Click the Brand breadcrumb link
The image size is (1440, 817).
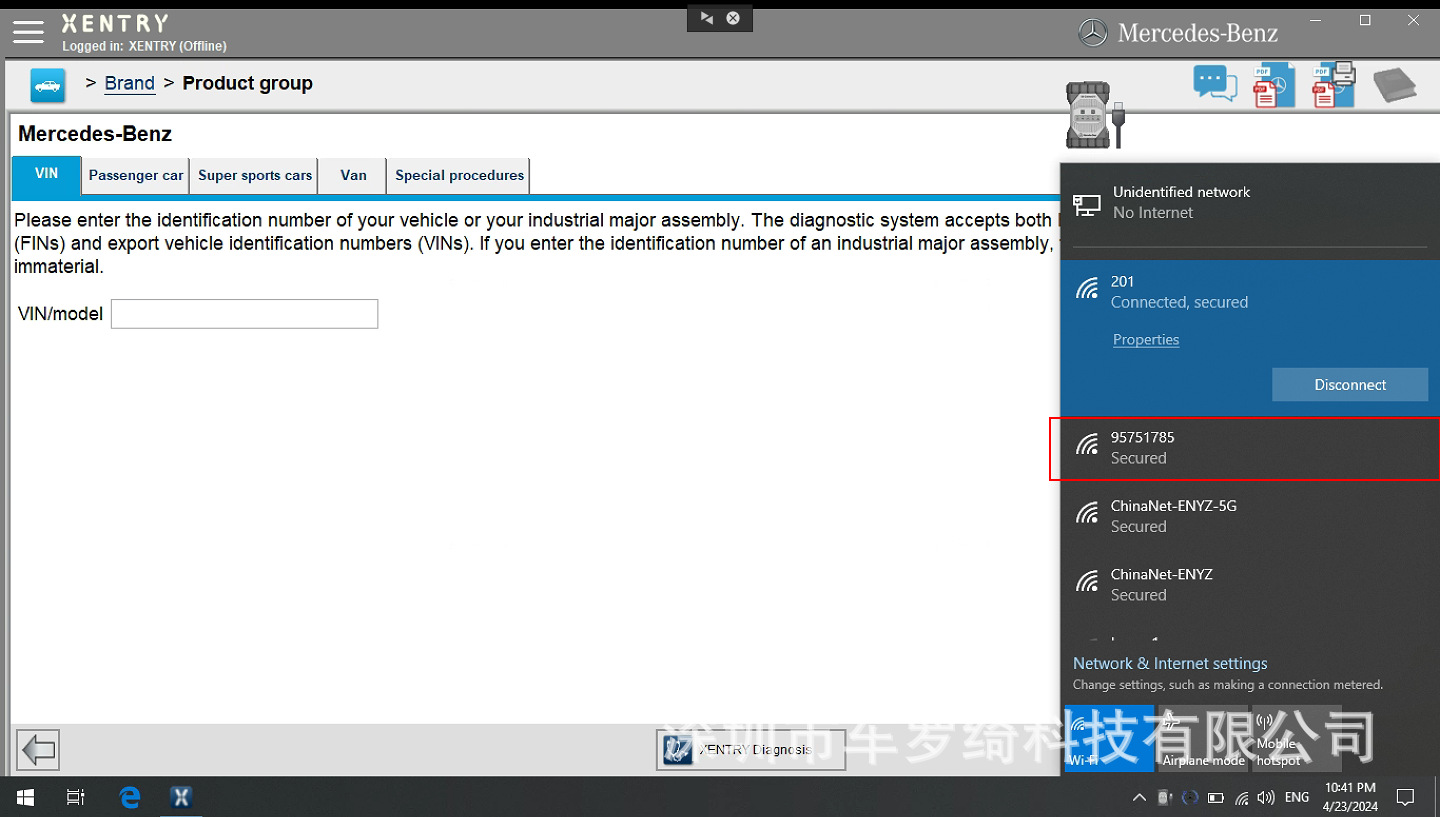click(130, 83)
